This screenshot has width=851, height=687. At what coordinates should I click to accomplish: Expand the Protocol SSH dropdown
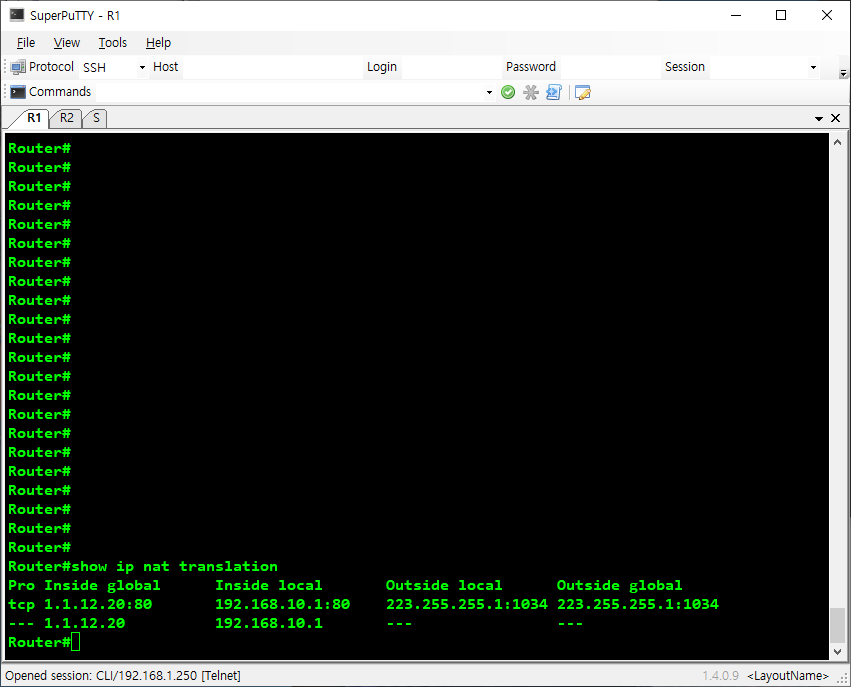142,67
